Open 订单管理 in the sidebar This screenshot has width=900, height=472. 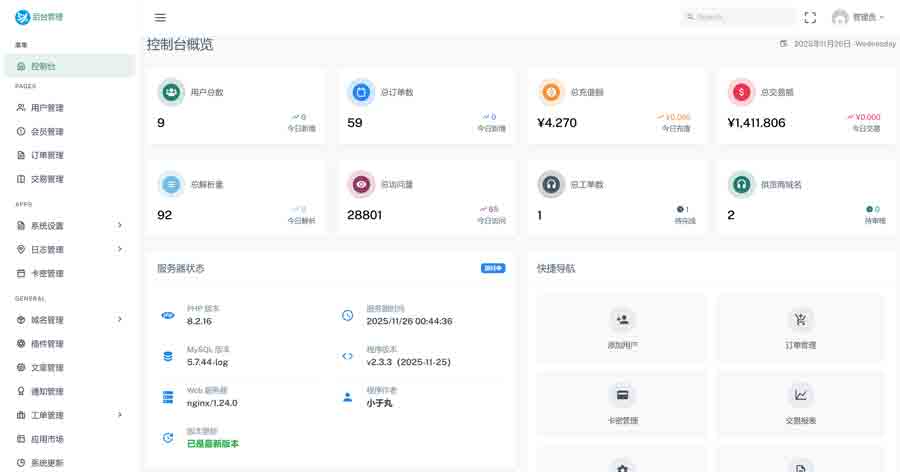click(x=46, y=156)
